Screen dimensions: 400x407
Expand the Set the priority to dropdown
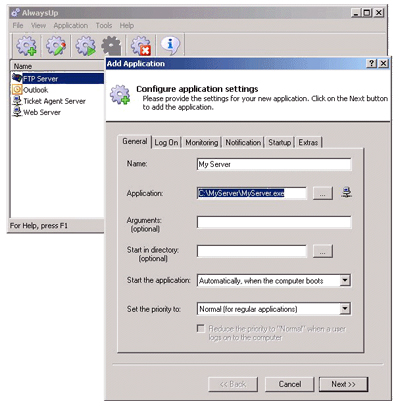(345, 309)
